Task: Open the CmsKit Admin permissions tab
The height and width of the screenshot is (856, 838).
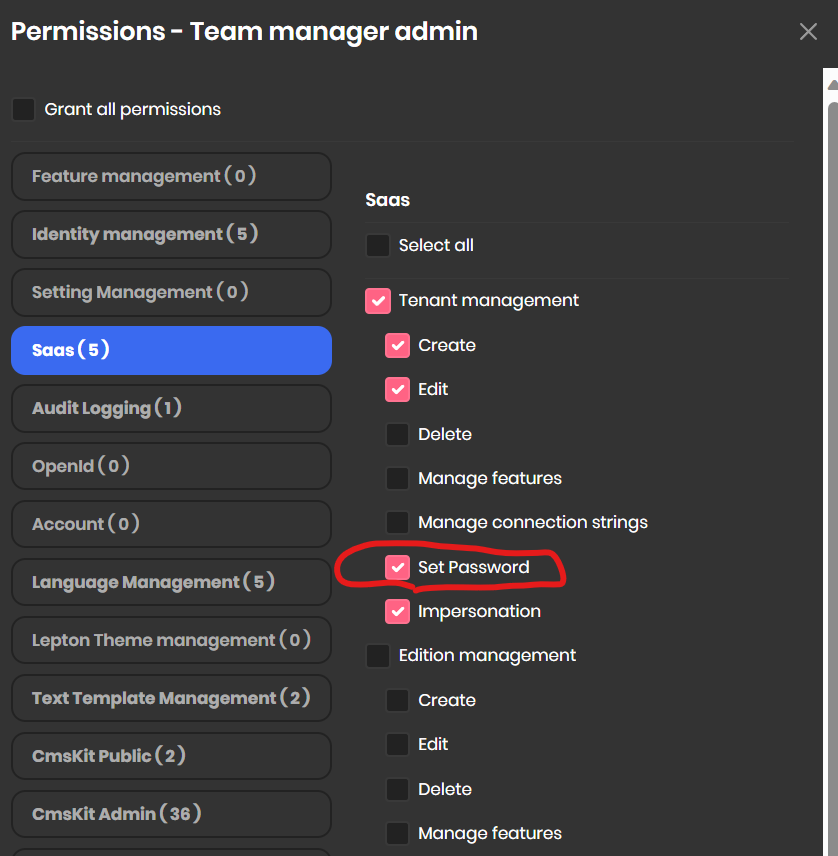Action: (171, 815)
